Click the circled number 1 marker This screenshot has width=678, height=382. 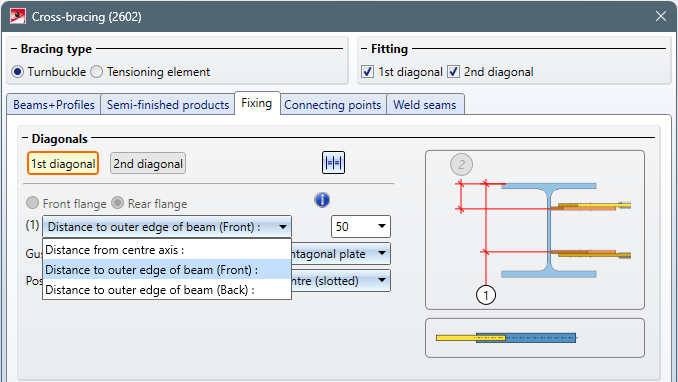pyautogui.click(x=486, y=295)
